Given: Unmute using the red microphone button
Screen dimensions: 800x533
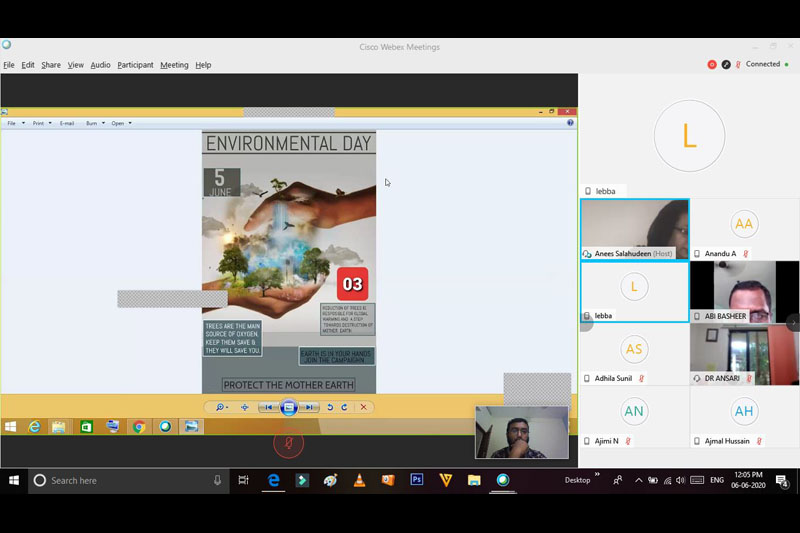Looking at the screenshot, I should coord(288,443).
